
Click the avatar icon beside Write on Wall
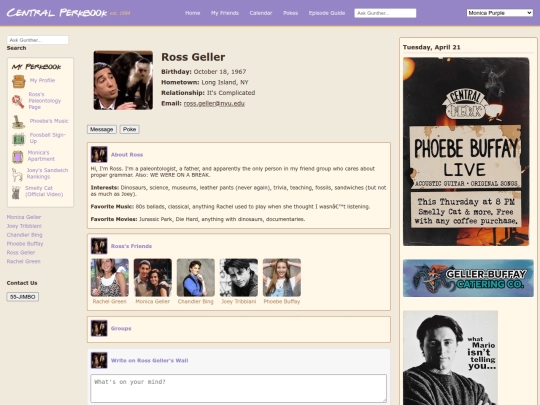(x=99, y=360)
